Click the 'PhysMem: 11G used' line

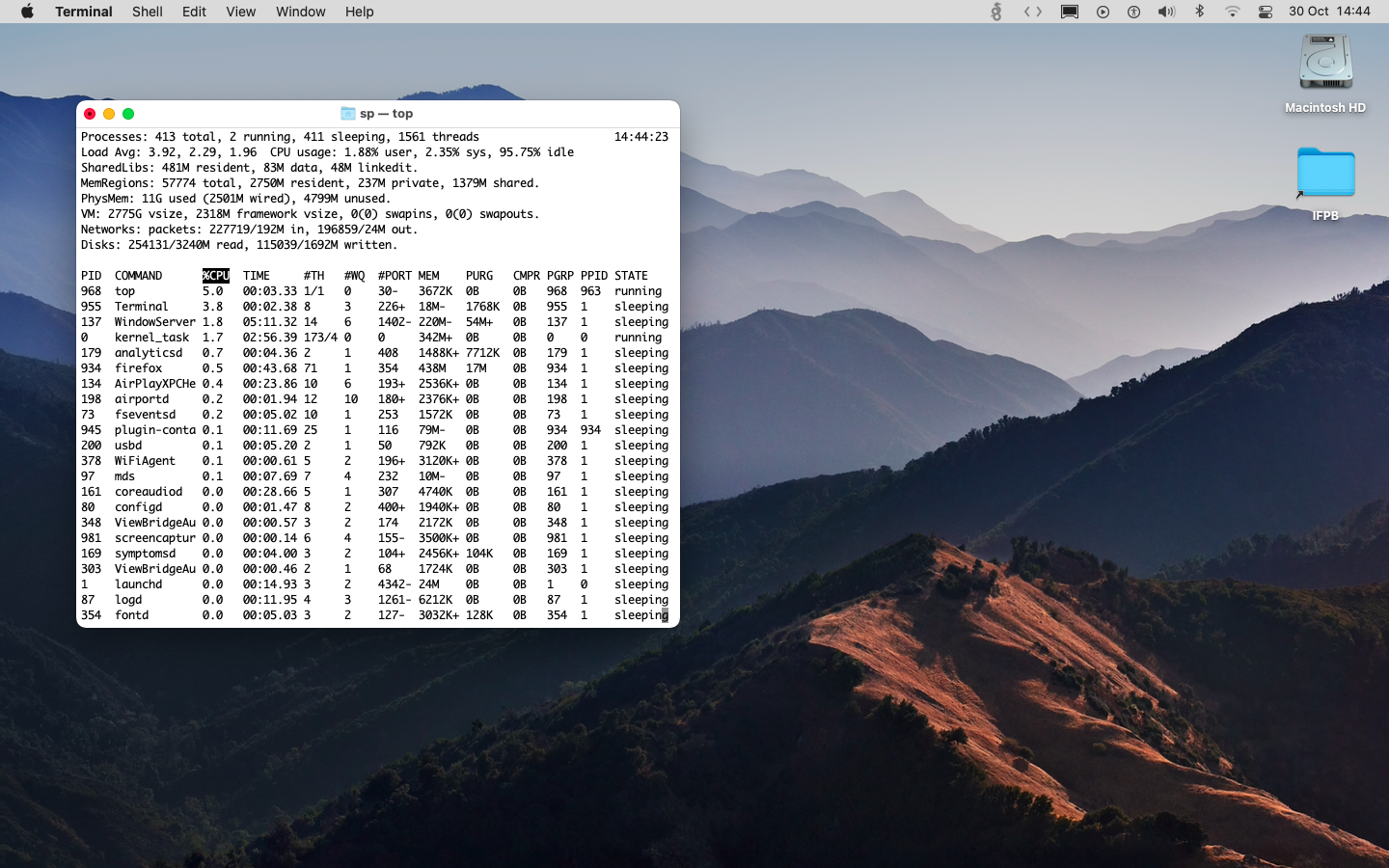click(235, 199)
